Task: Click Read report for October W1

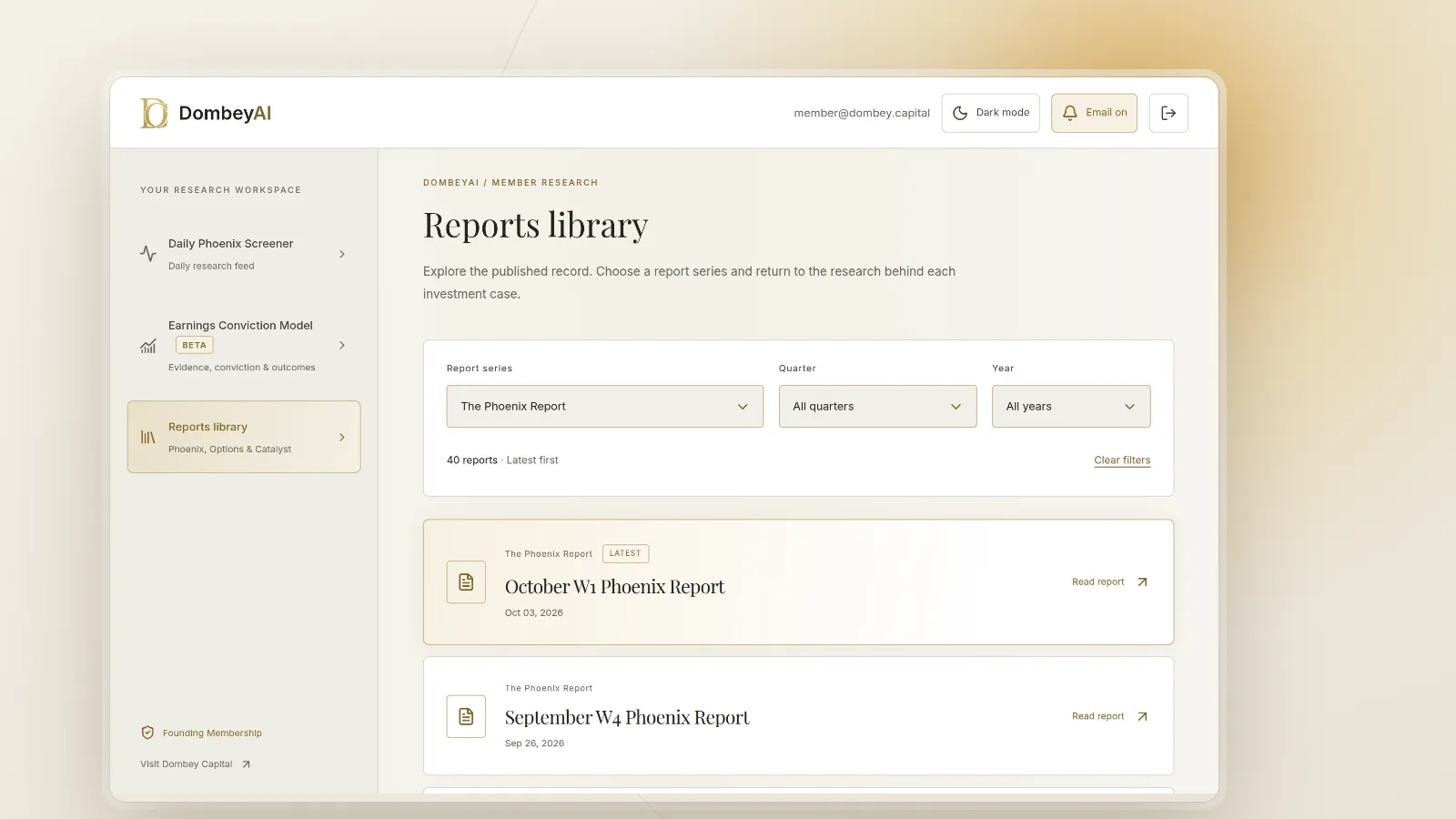Action: (x=1110, y=582)
